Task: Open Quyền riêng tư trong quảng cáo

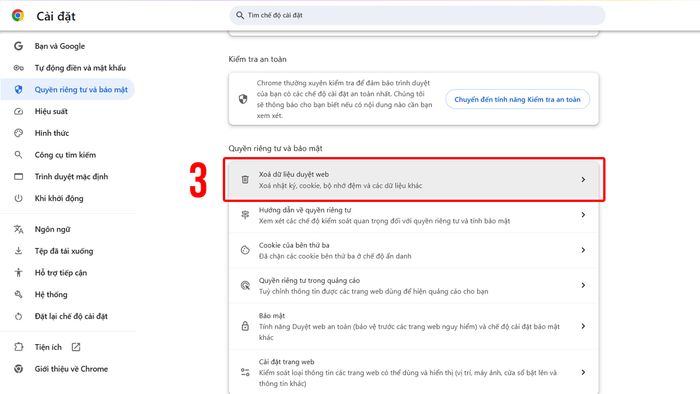Action: (x=413, y=286)
